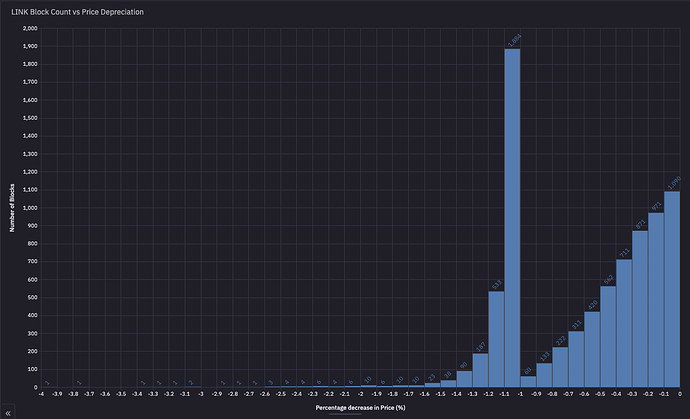Click the y-axis tick label 1,000
Screen dimensions: 690x419
pos(30,208)
